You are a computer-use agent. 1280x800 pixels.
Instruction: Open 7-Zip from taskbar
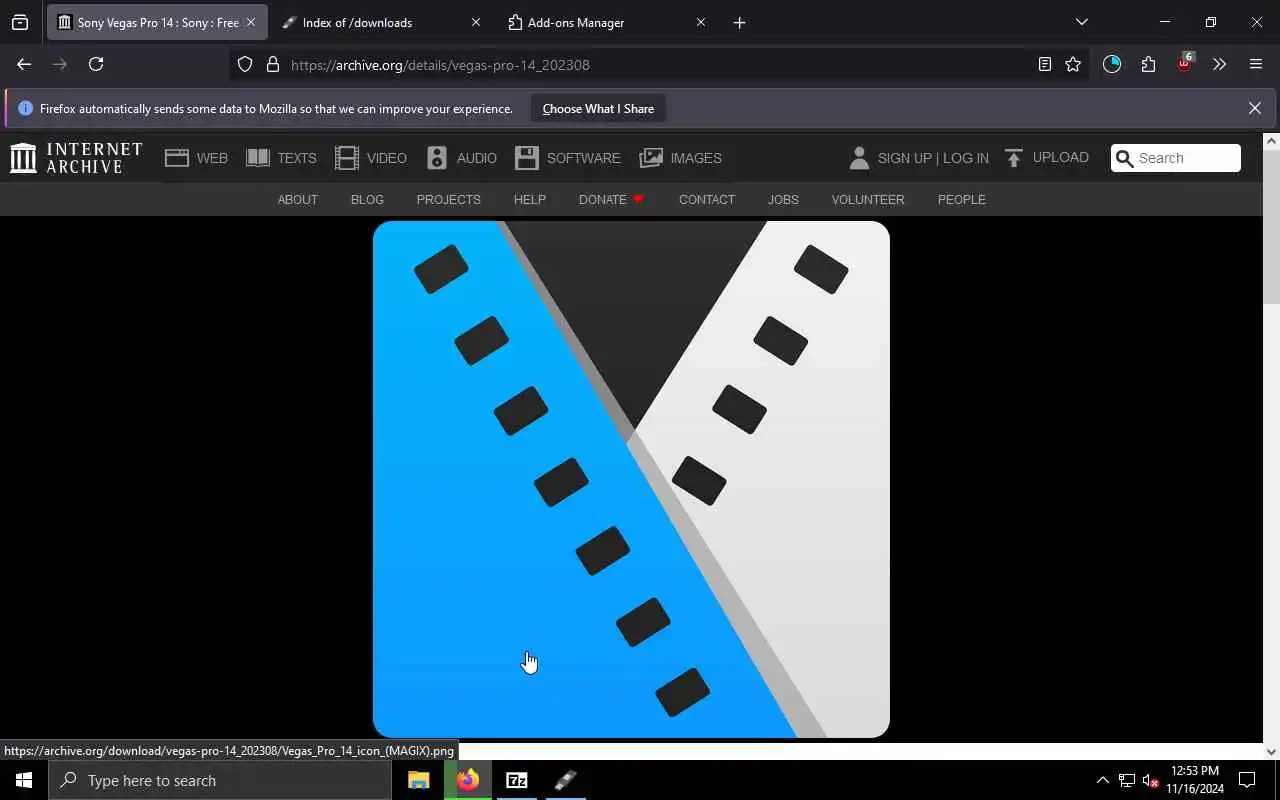517,780
